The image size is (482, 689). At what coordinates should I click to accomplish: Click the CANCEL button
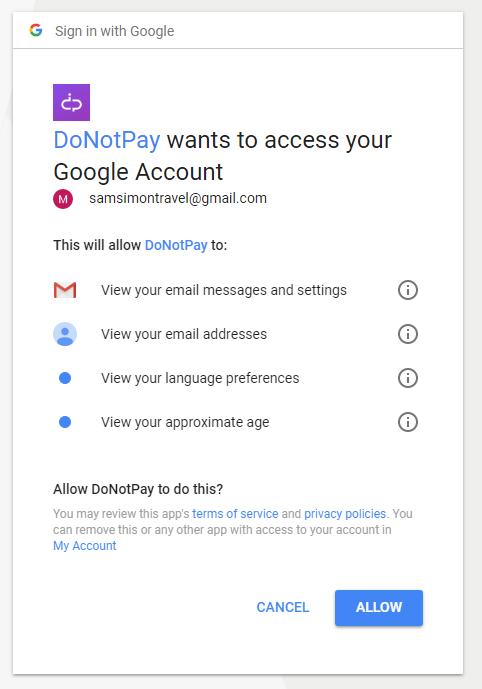click(283, 607)
